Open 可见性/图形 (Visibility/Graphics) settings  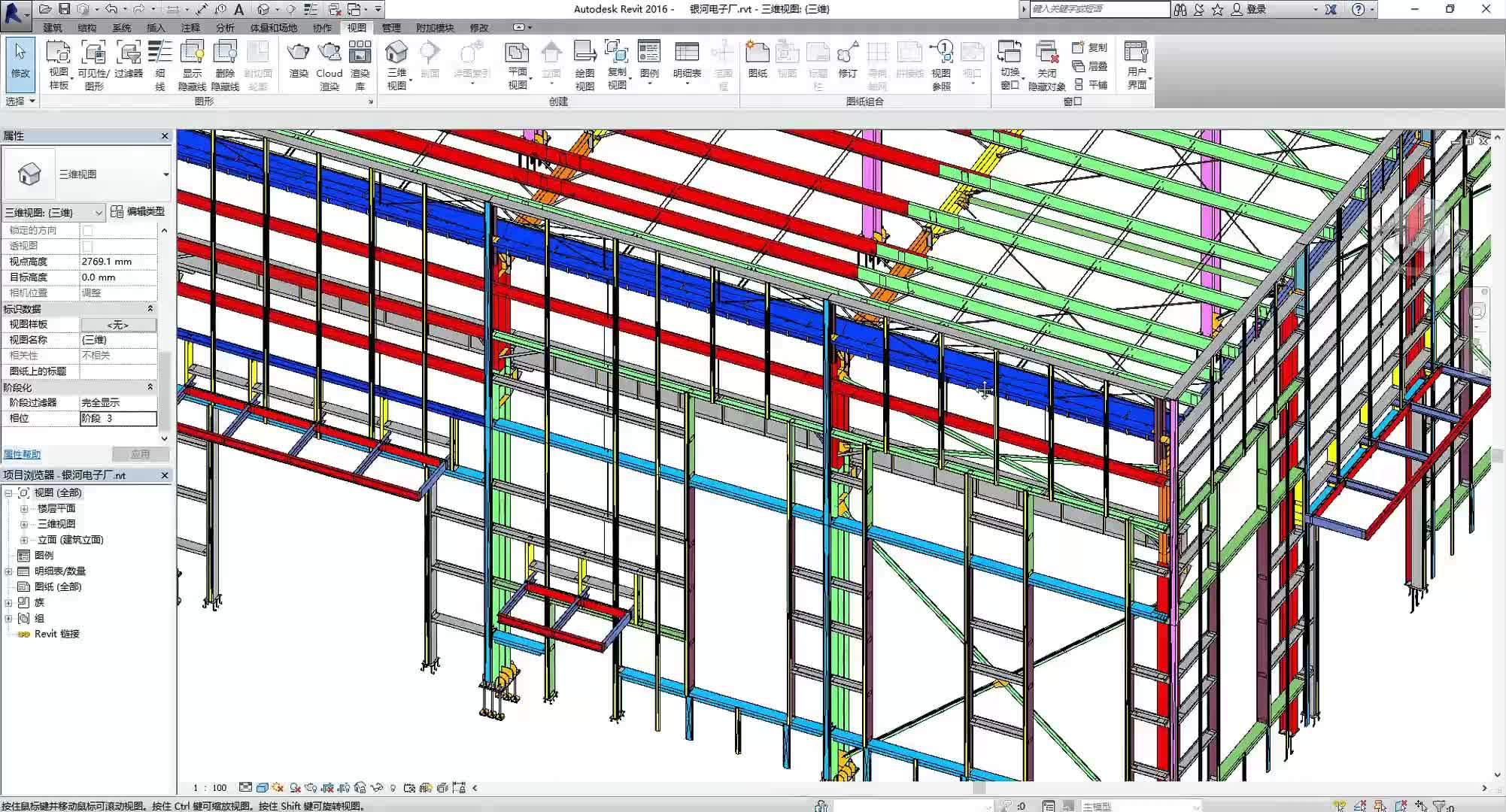pos(93,53)
